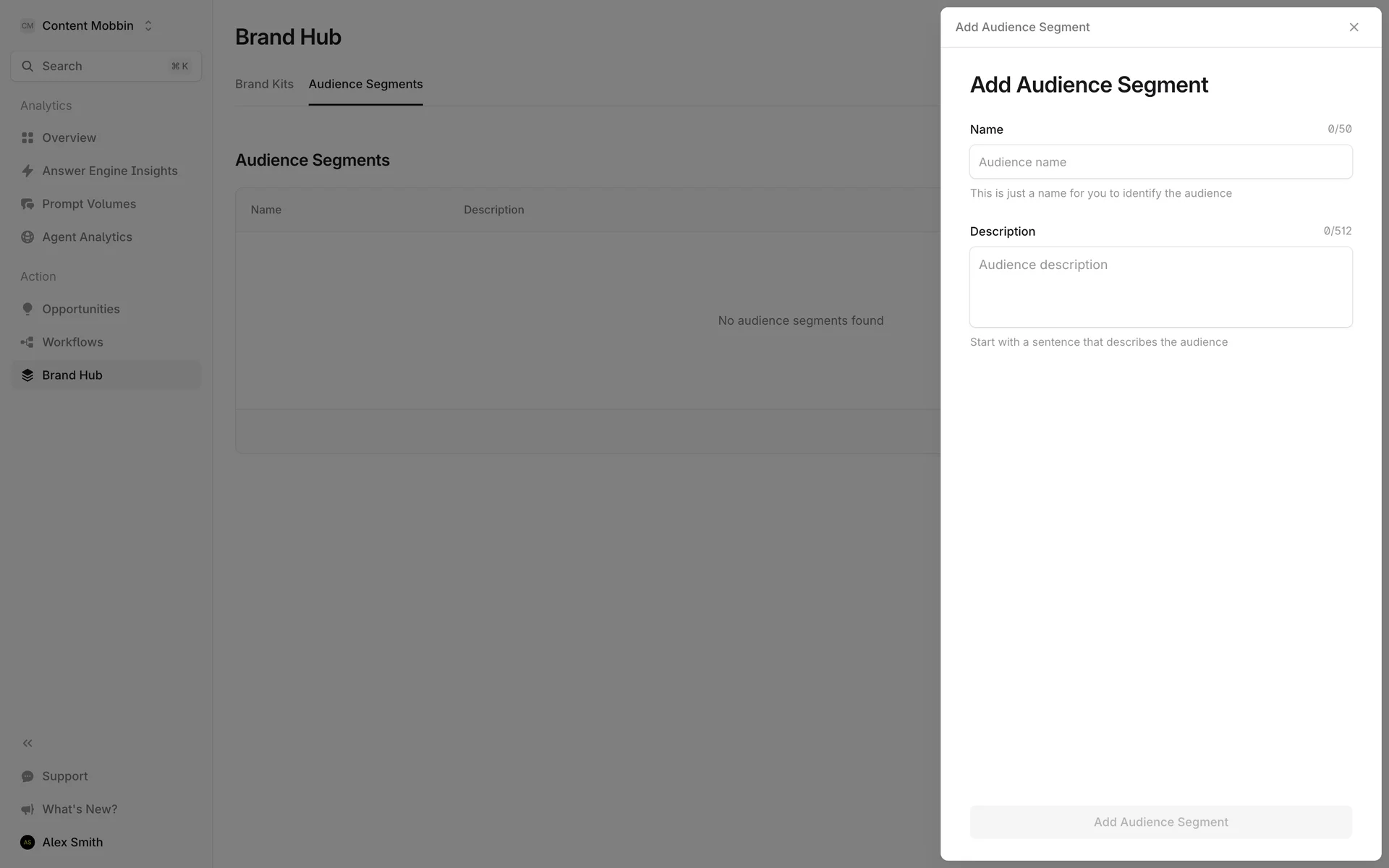This screenshot has height=868, width=1389.
Task: Click the Answer Engine Insights lightning icon
Action: click(x=27, y=171)
